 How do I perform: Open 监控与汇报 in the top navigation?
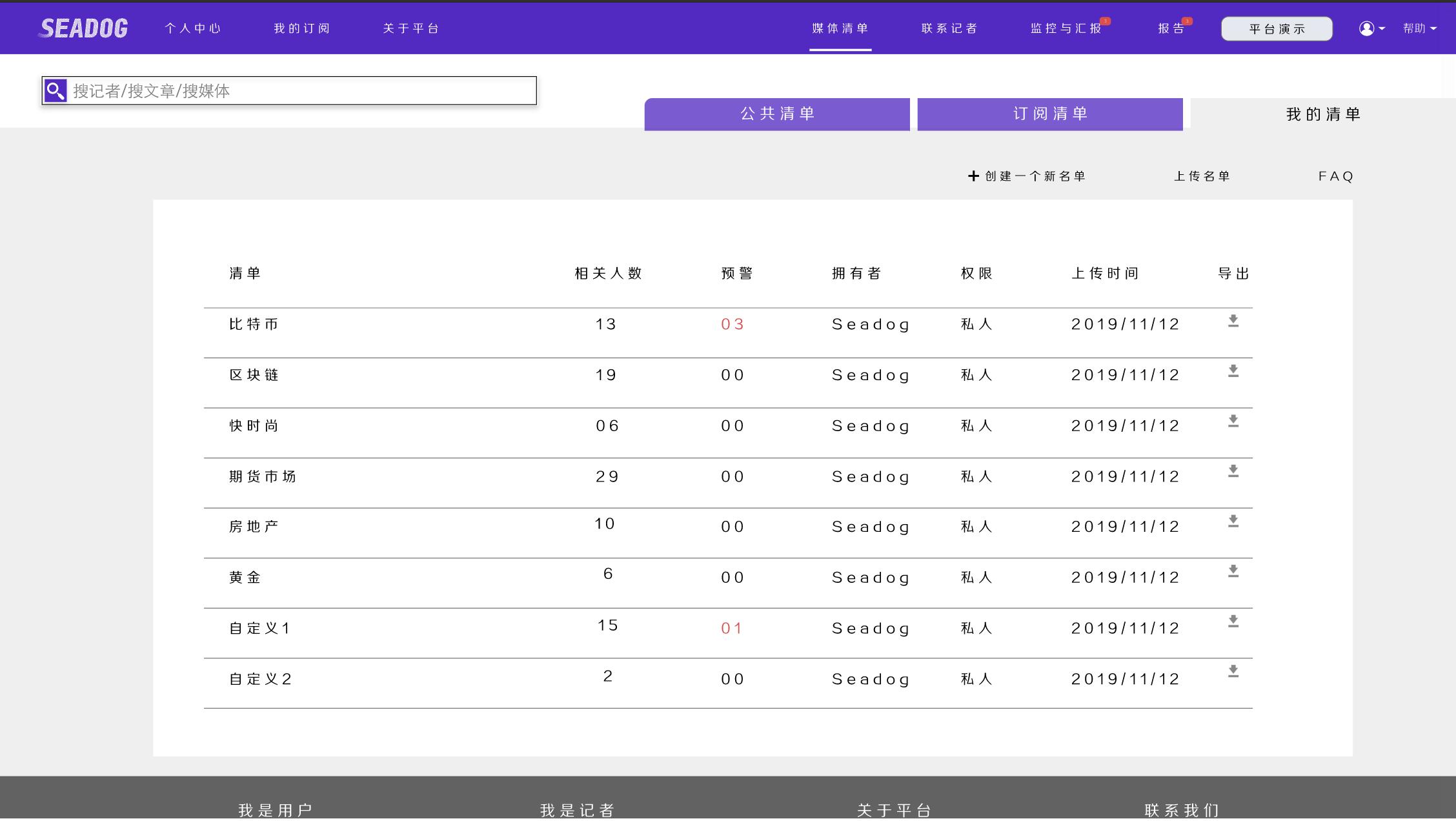tap(1066, 28)
